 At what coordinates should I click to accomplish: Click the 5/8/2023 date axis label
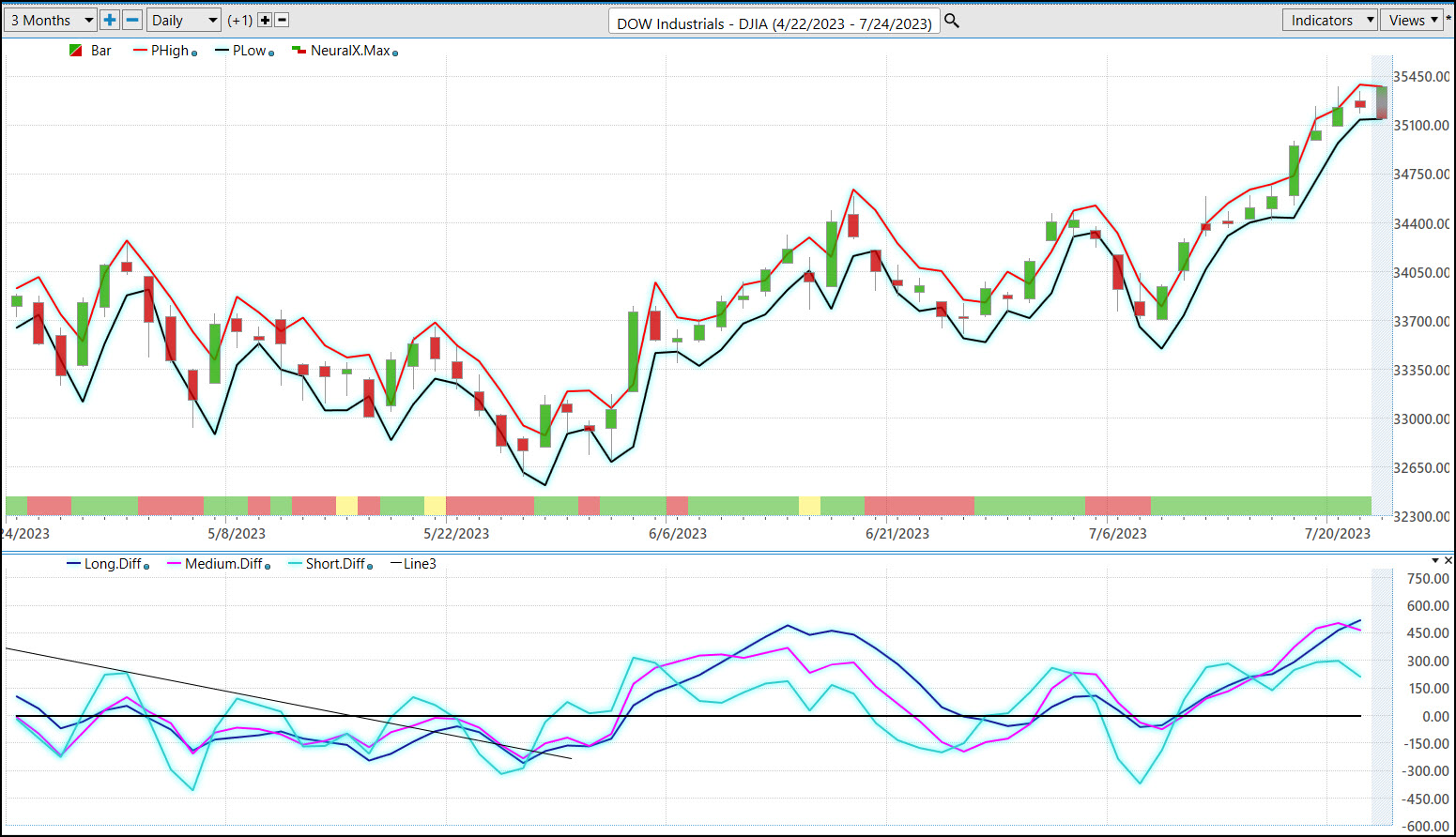237,534
